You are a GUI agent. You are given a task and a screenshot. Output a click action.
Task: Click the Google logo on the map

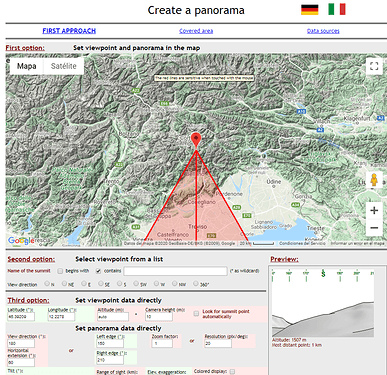pyautogui.click(x=21, y=241)
